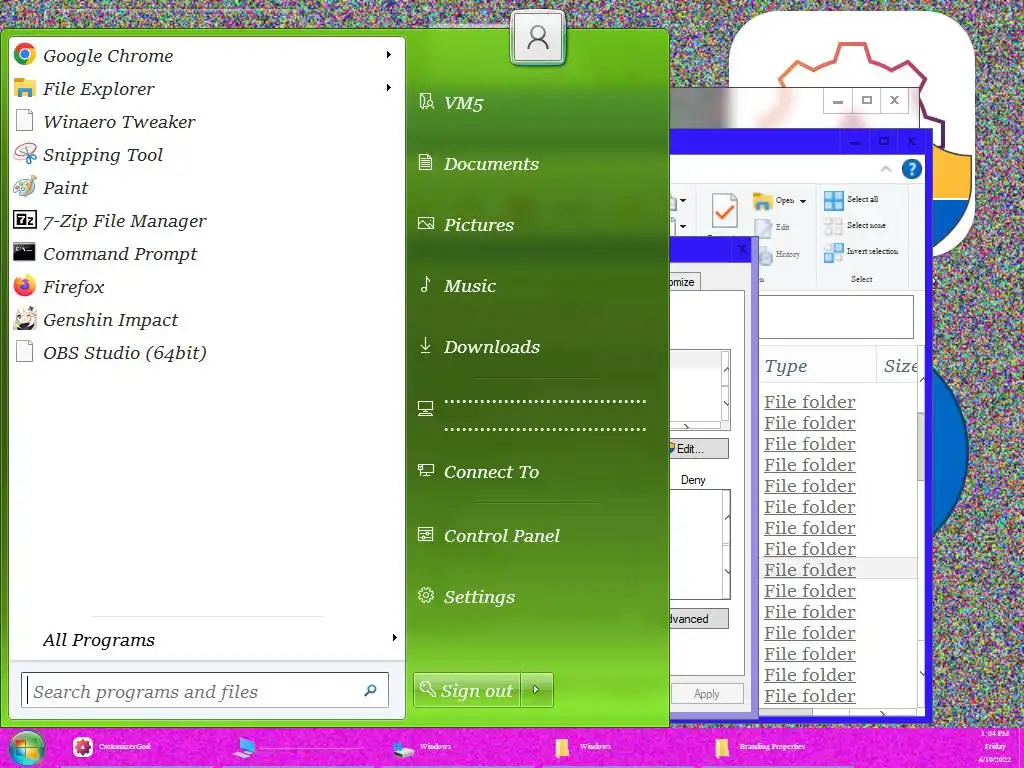
Task: Click the magnifier icon in the search box
Action: click(x=370, y=690)
